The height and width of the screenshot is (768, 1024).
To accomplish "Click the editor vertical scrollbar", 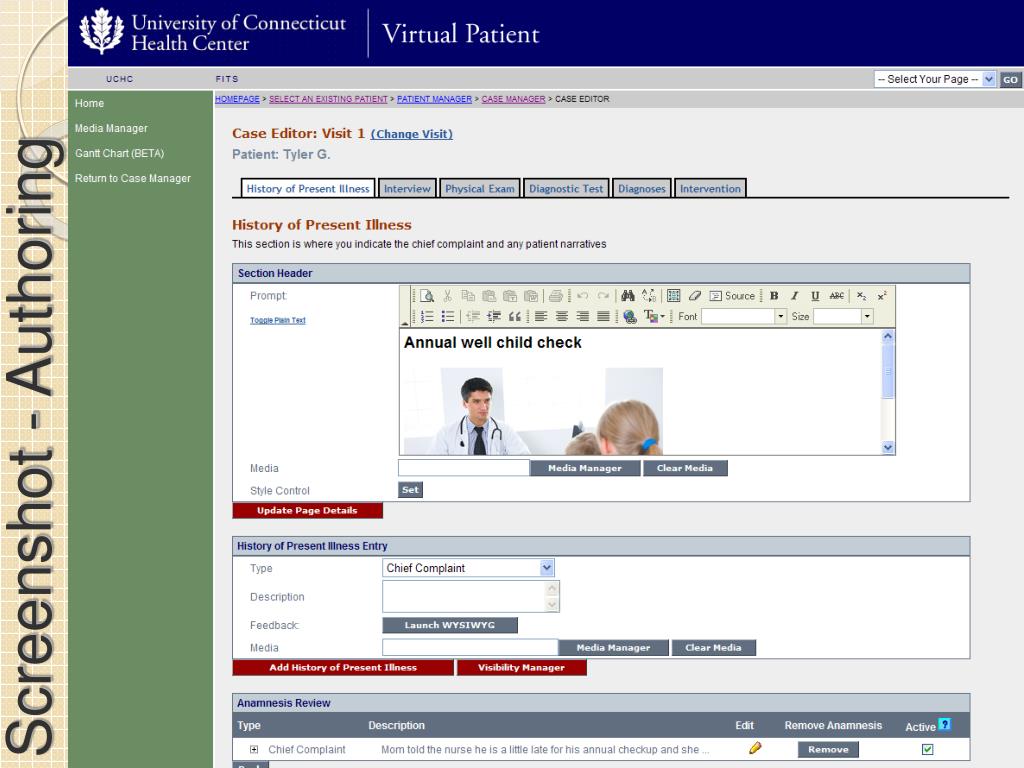I will [888, 392].
